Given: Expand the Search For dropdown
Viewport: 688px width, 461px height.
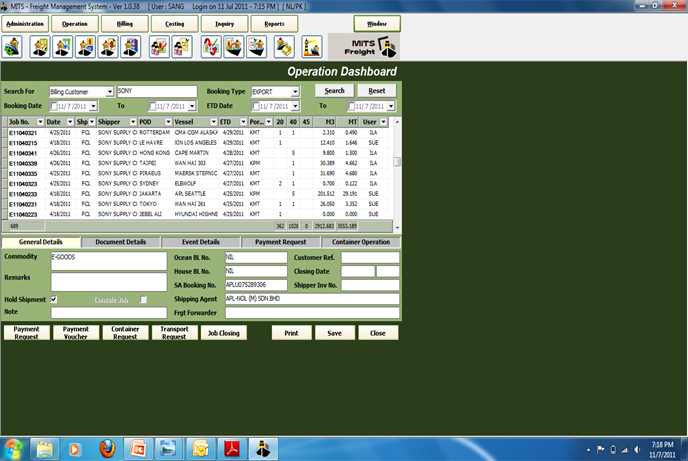Looking at the screenshot, I should (109, 91).
